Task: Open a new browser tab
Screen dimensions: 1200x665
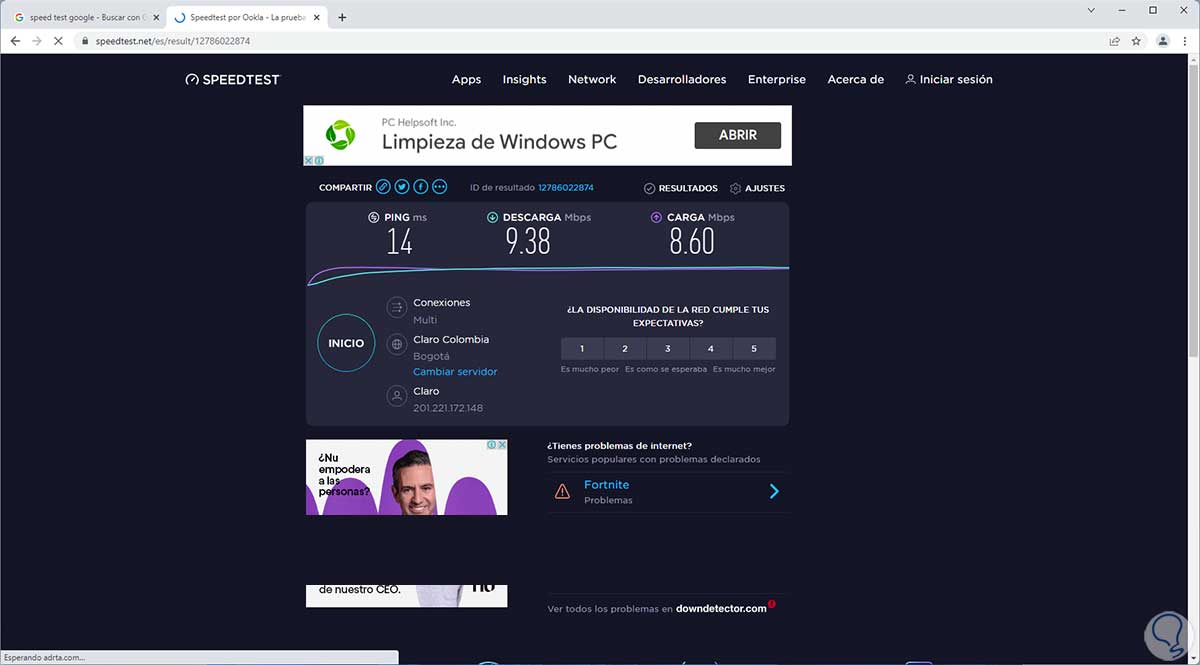Action: tap(342, 17)
